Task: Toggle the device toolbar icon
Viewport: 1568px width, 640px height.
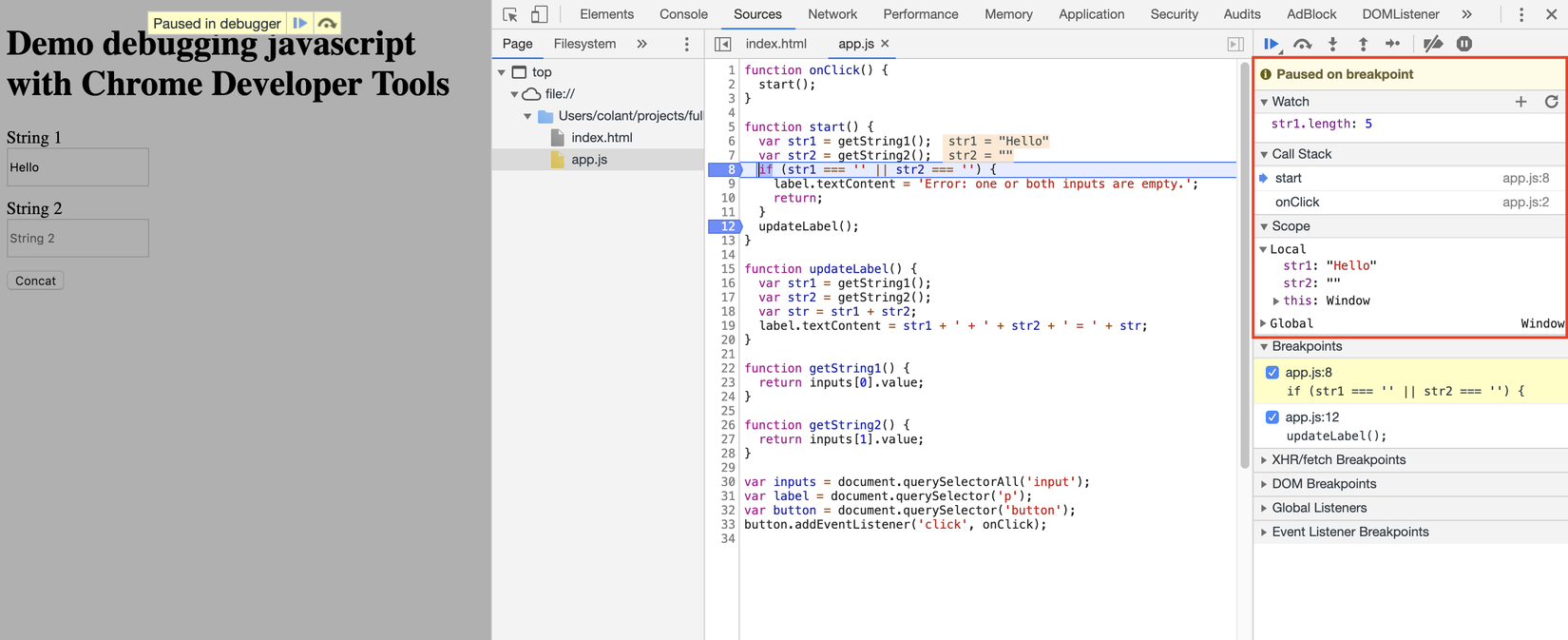Action: coord(539,14)
